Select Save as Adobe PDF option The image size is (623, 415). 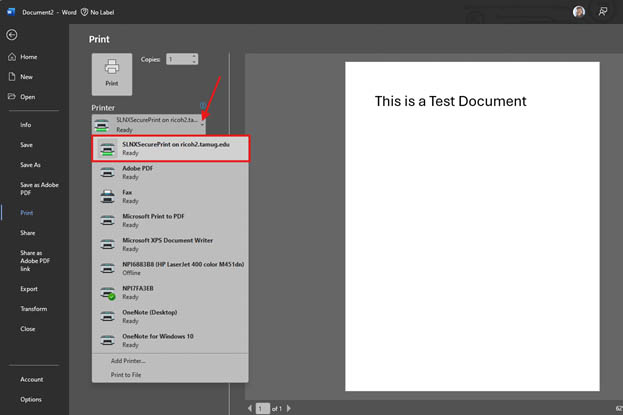coord(39,189)
